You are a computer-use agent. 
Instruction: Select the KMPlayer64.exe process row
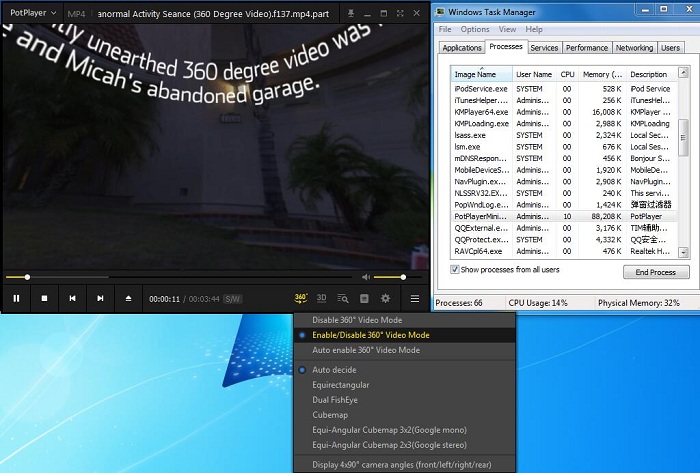[564, 112]
